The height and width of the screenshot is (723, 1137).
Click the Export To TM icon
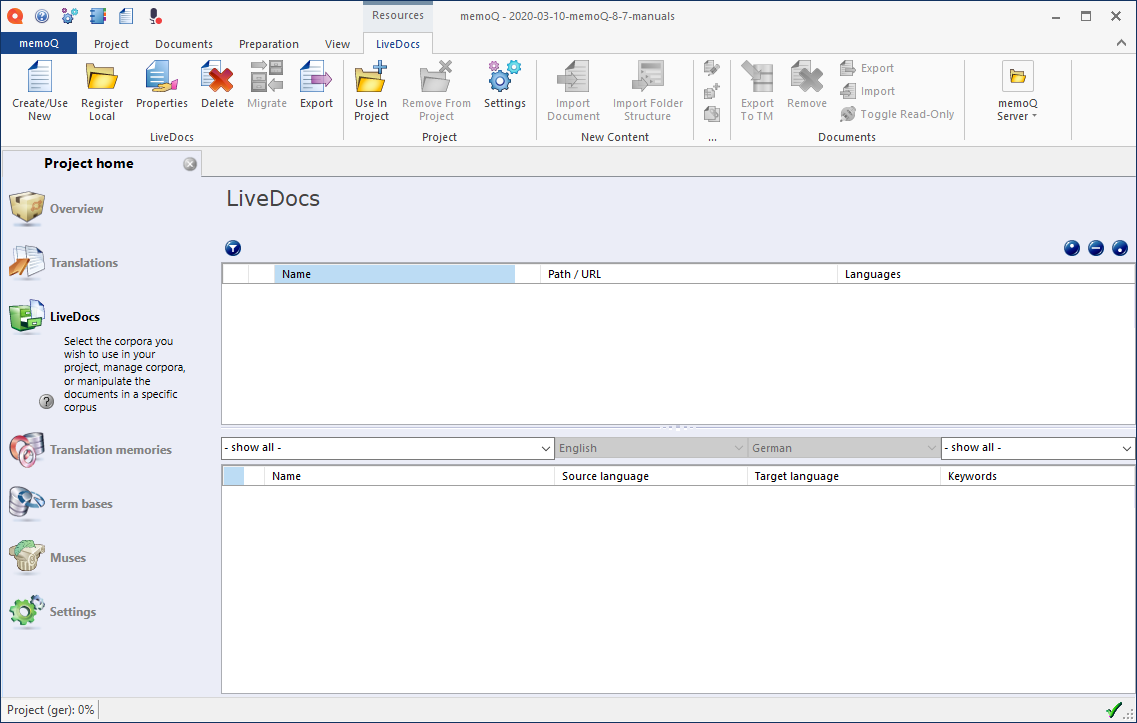[757, 91]
